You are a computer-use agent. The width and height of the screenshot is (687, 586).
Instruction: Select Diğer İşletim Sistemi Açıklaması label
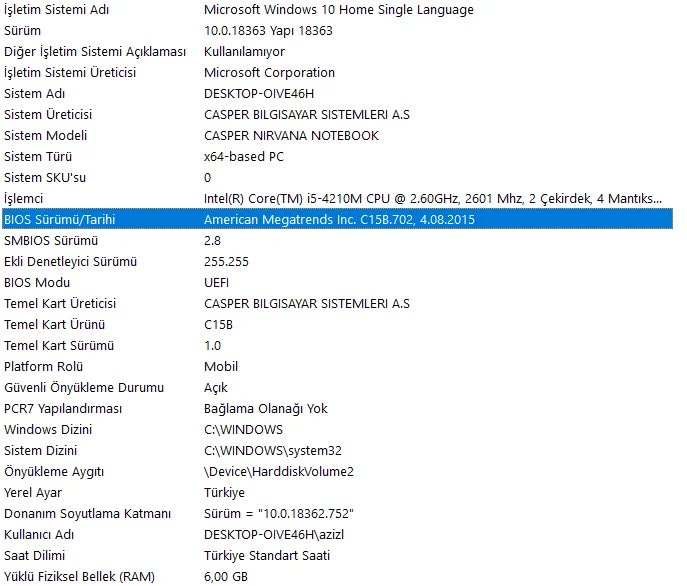(x=95, y=52)
